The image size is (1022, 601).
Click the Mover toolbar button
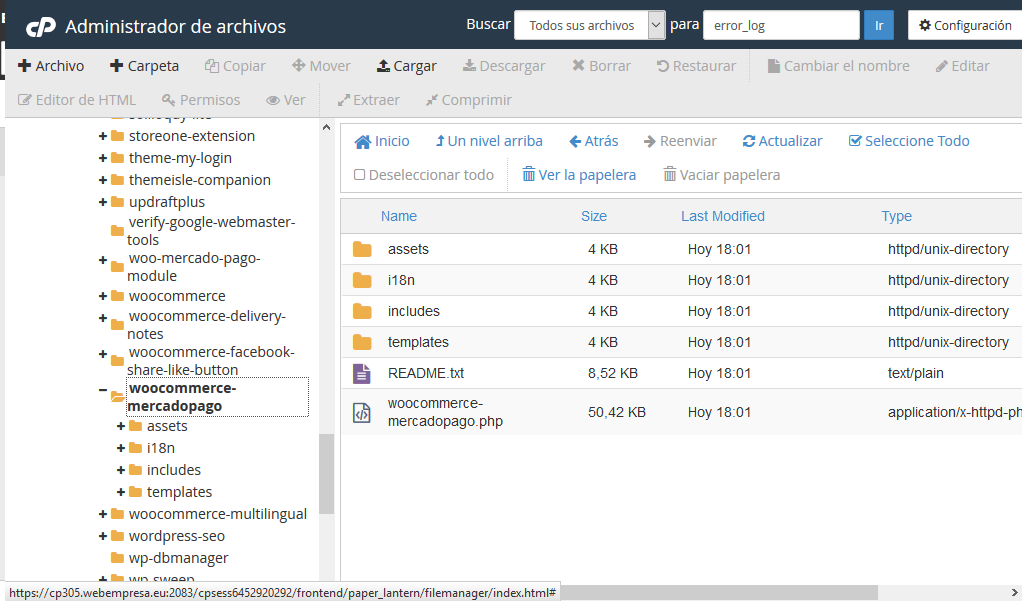coord(321,66)
